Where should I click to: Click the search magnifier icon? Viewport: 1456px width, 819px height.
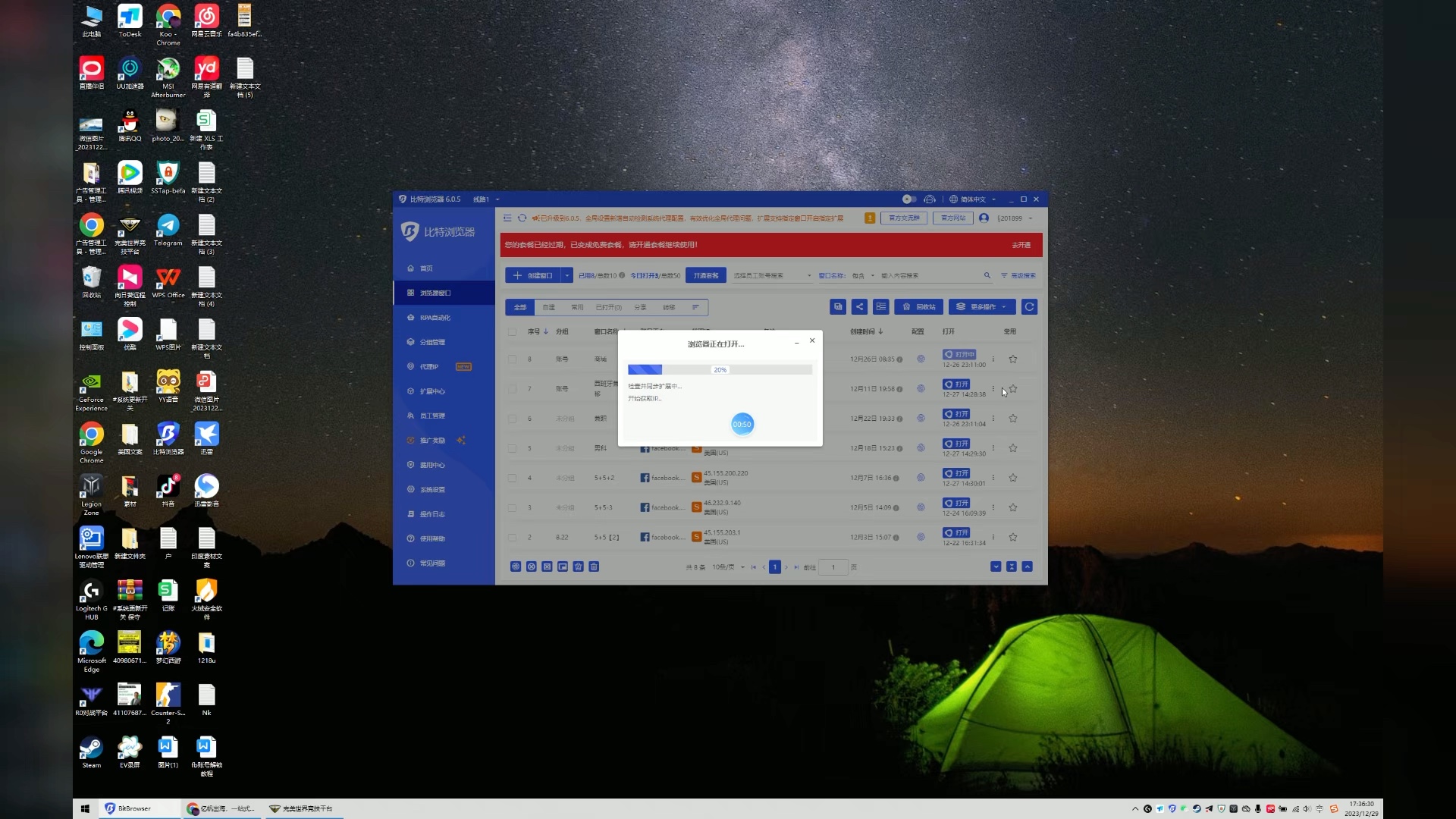[x=987, y=276]
